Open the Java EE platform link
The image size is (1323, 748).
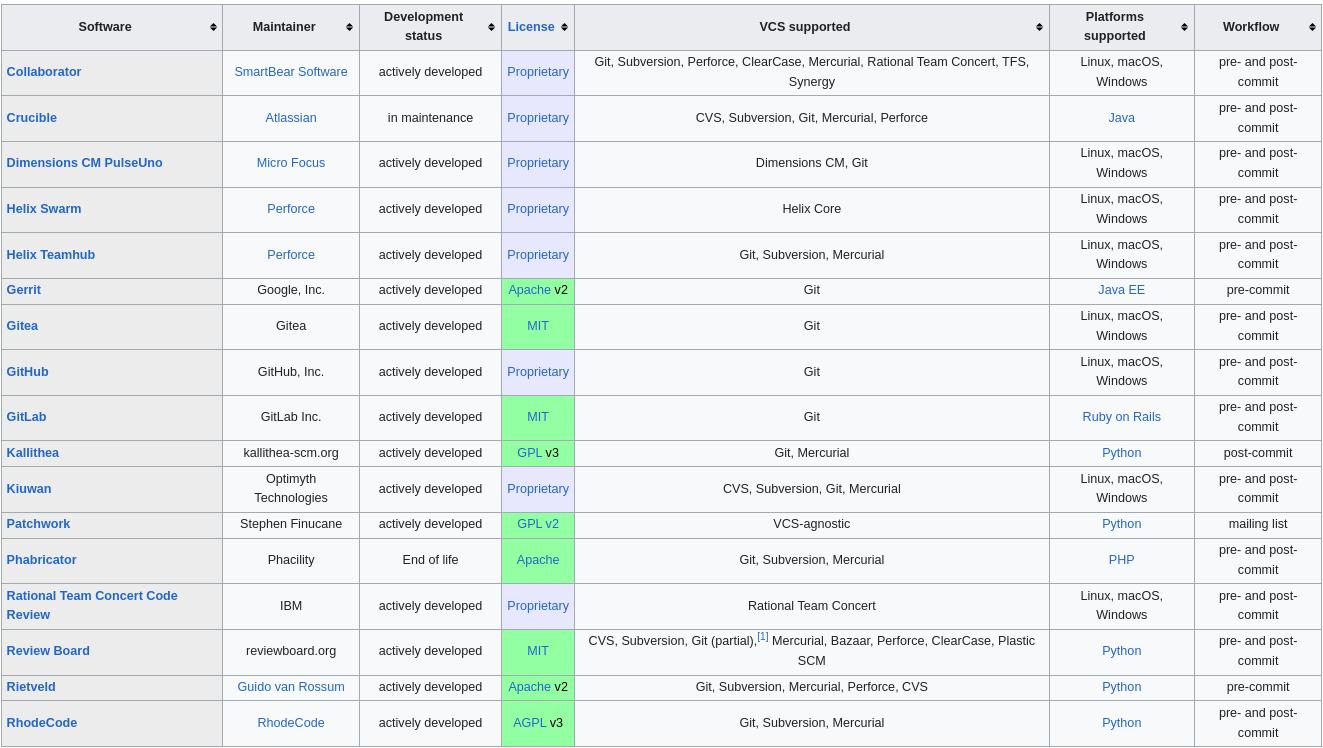[x=1121, y=290]
